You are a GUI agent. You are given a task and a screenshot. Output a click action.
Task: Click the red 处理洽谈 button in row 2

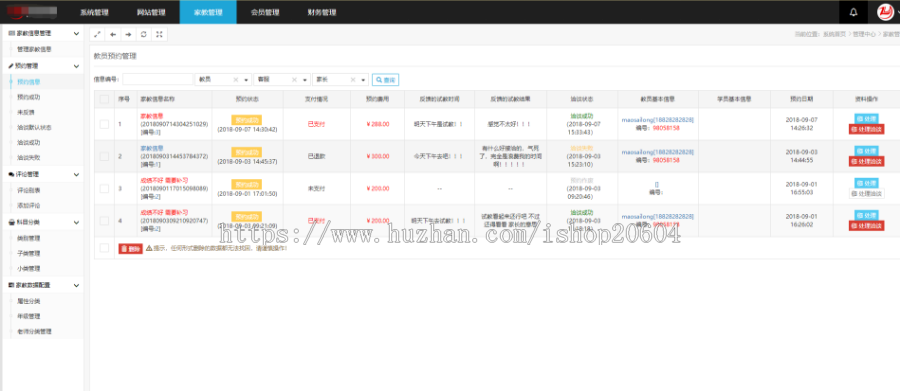click(867, 162)
